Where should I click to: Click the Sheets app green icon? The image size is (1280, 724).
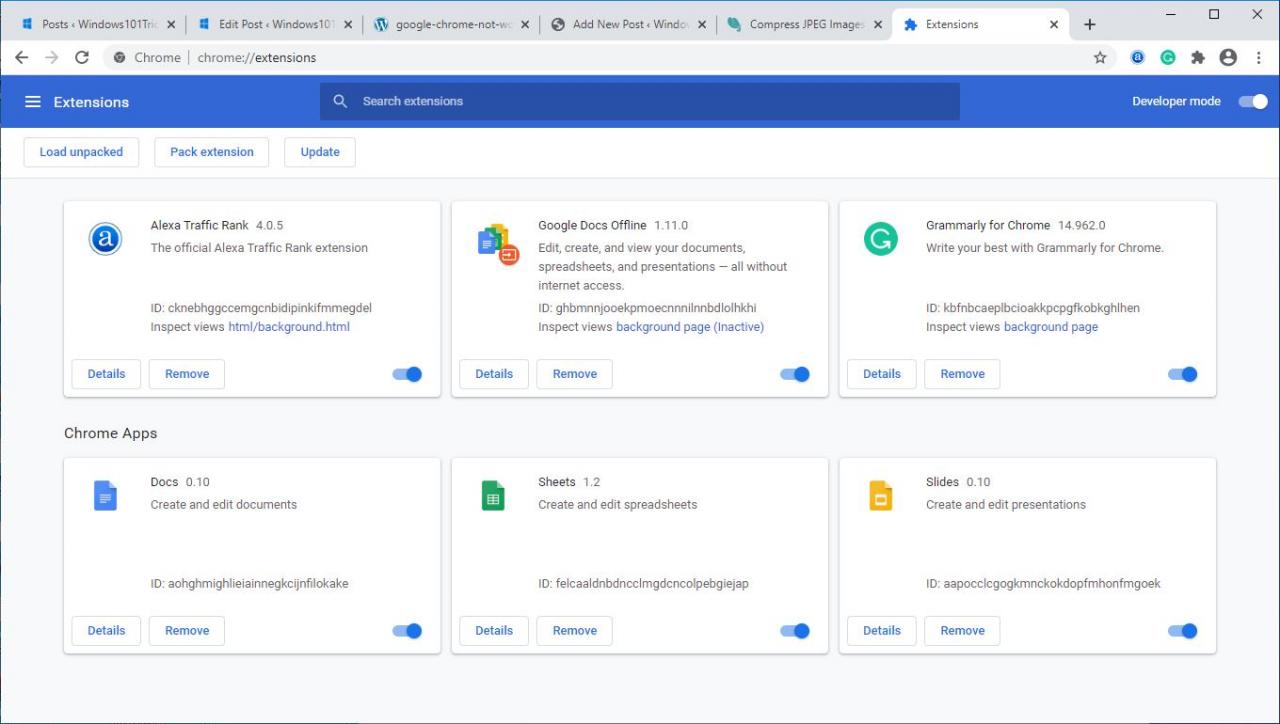[493, 496]
